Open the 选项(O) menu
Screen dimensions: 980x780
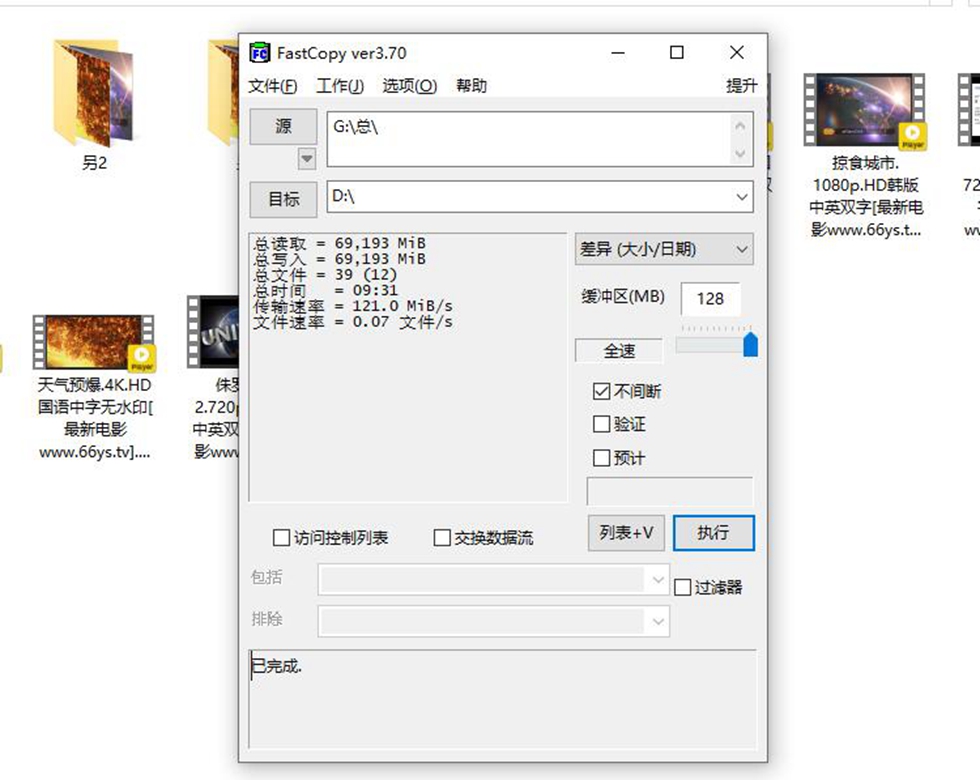(x=408, y=86)
